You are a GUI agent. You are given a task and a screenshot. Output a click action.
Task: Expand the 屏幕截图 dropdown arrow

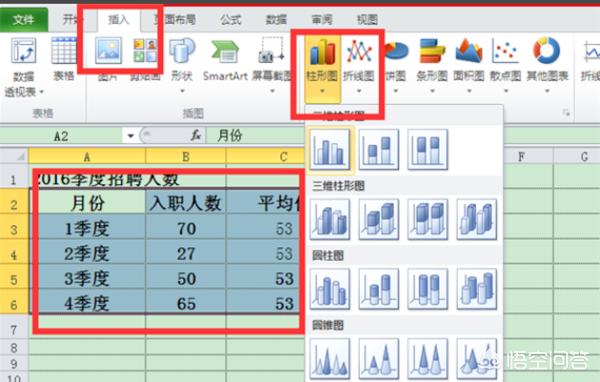coord(272,91)
